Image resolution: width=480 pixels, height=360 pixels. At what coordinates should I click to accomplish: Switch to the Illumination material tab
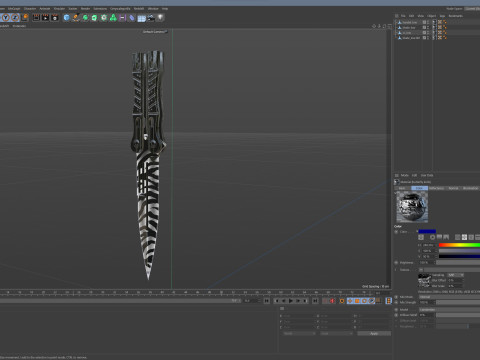pyautogui.click(x=471, y=188)
